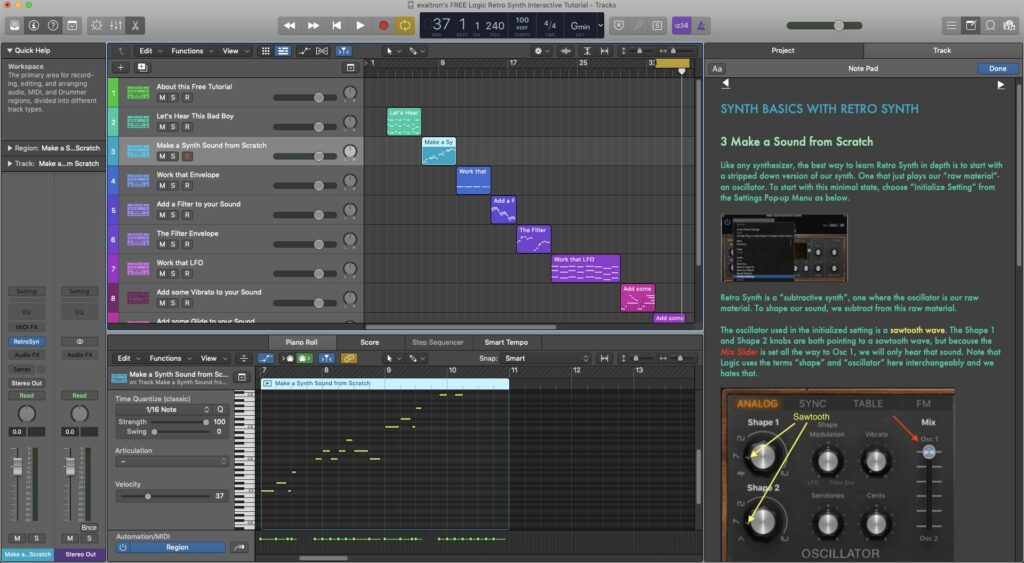The image size is (1024, 563).
Task: Adjust the Velocity slider in Piano Roll
Action: coord(163,496)
